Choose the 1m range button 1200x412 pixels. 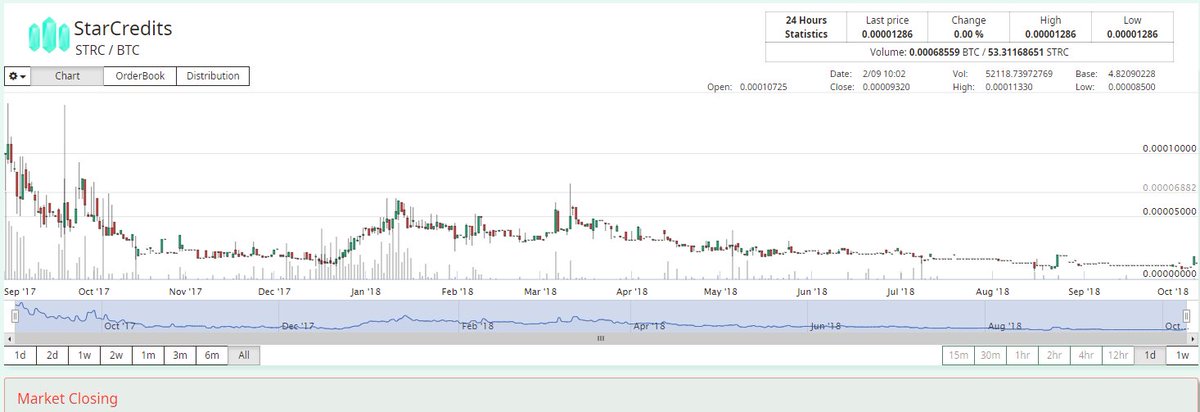click(147, 355)
